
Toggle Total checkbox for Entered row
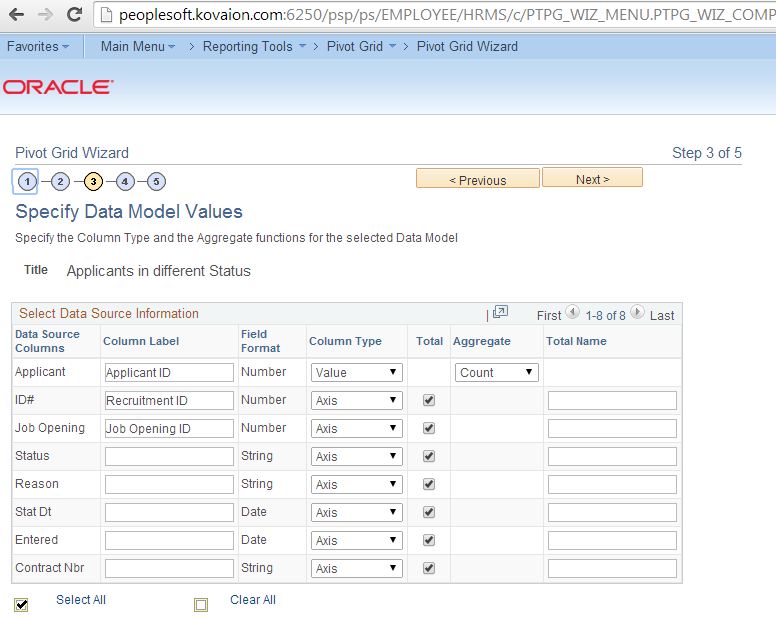click(x=429, y=540)
